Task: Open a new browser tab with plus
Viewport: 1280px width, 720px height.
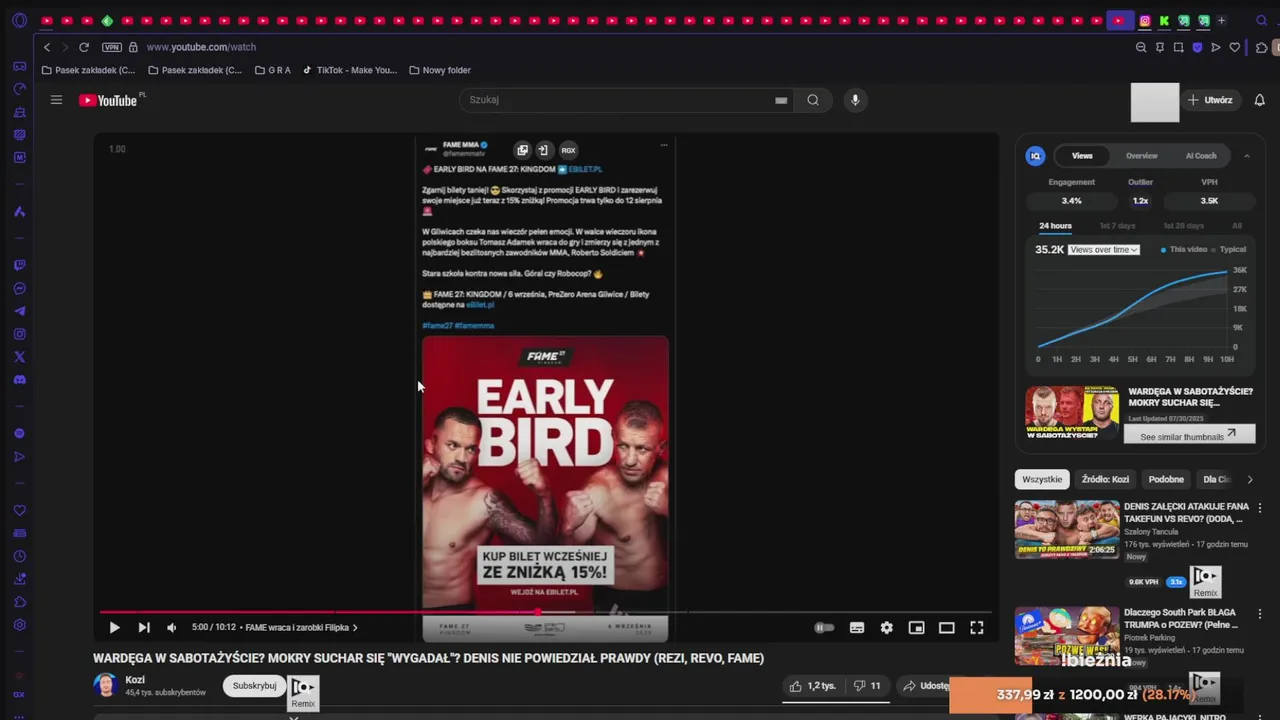Action: click(x=1222, y=21)
